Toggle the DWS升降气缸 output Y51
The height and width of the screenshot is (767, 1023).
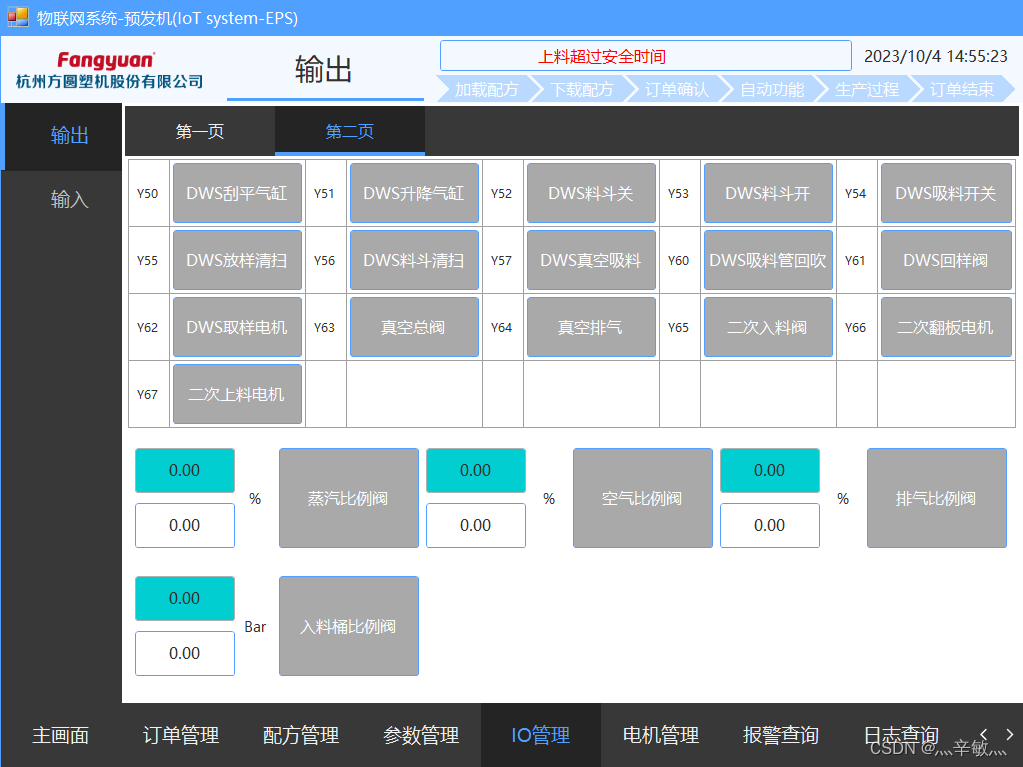point(414,193)
